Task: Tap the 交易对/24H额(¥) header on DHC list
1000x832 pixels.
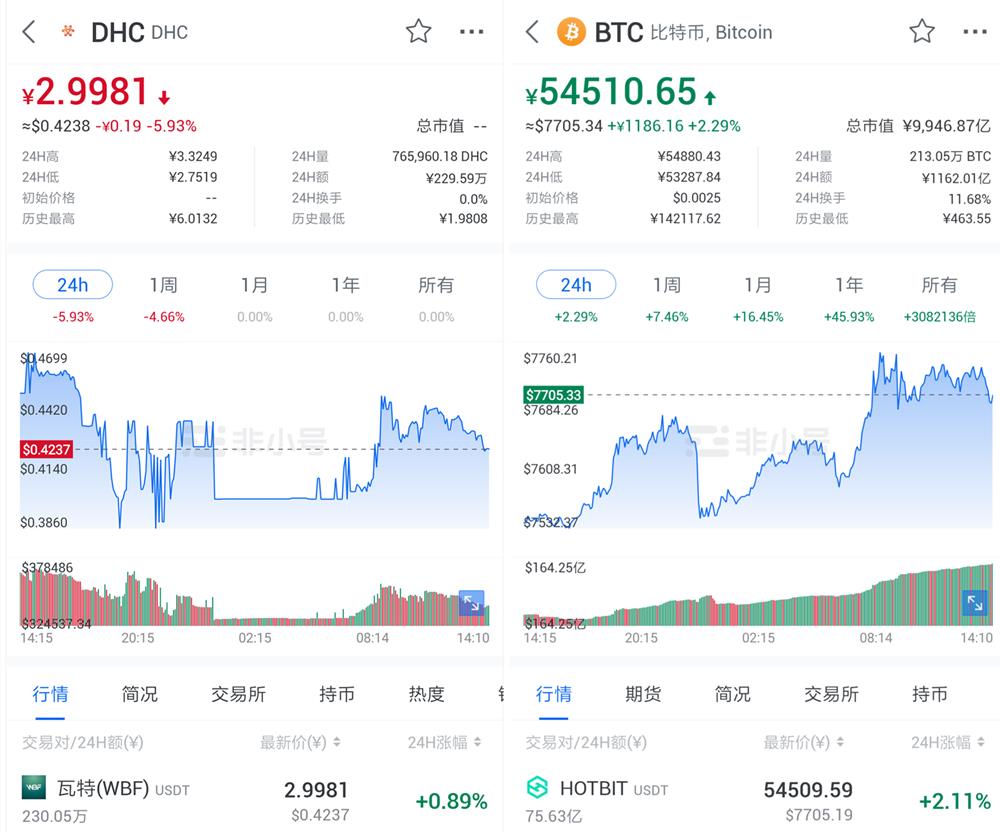Action: [x=83, y=742]
